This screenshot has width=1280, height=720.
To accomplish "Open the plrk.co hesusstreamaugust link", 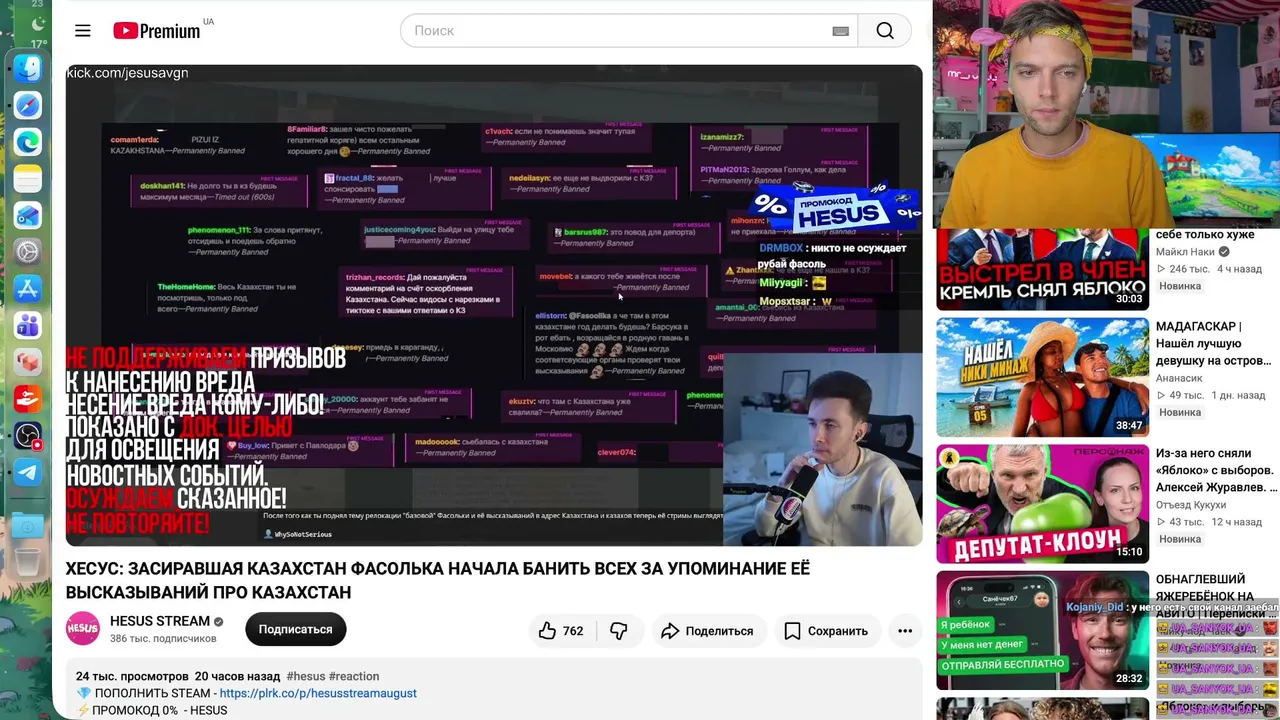I will (318, 693).
